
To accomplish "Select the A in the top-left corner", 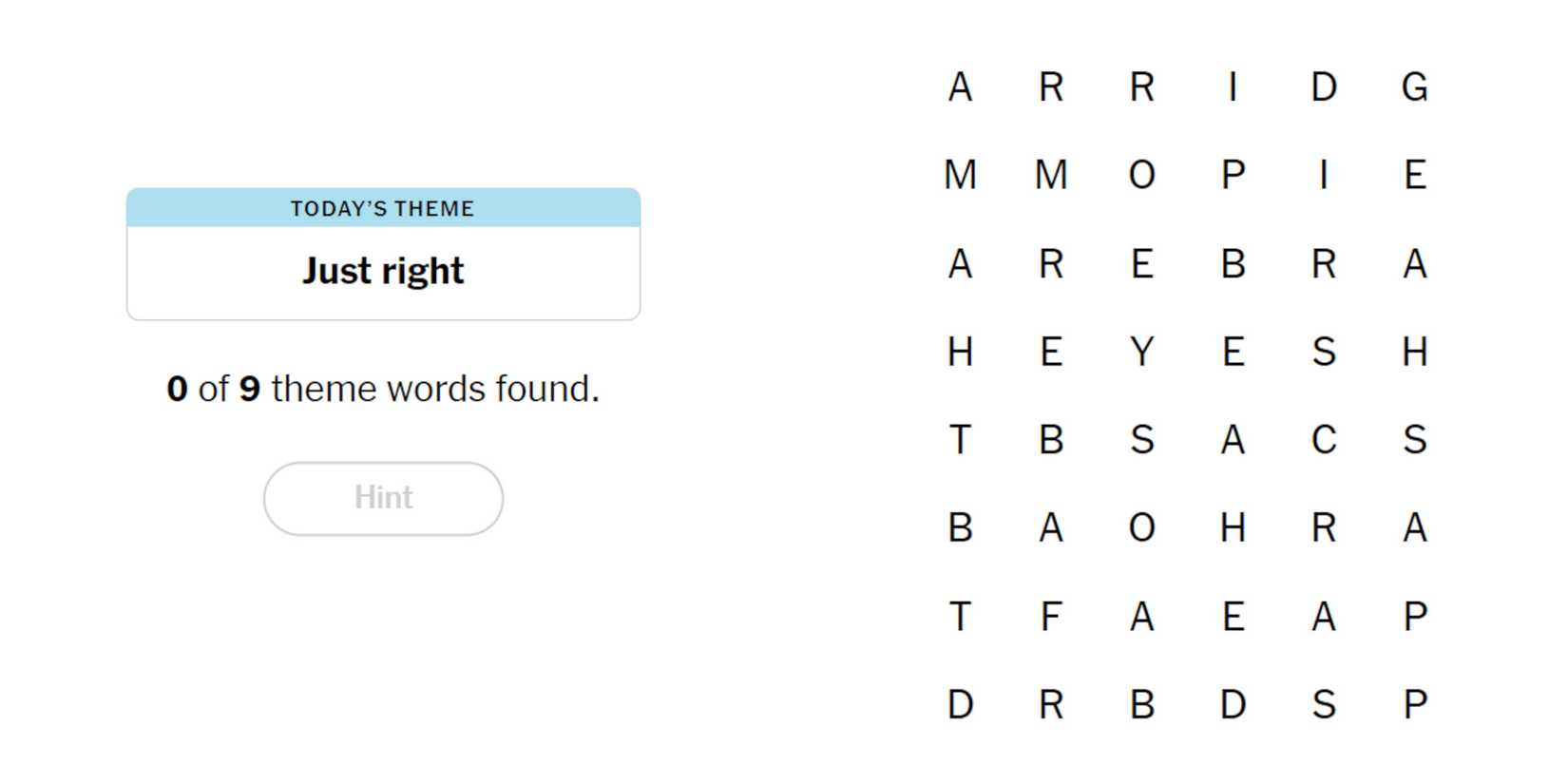I will 960,87.
